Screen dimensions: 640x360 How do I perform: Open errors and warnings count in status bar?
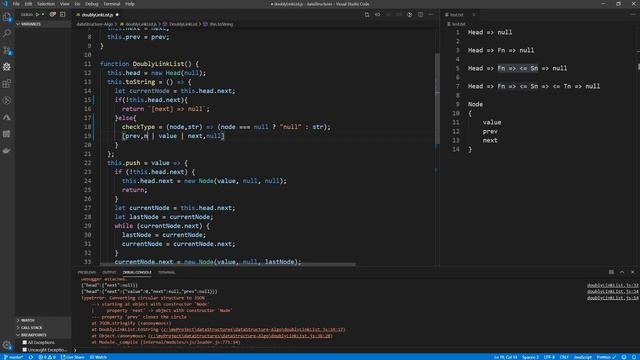(47, 357)
